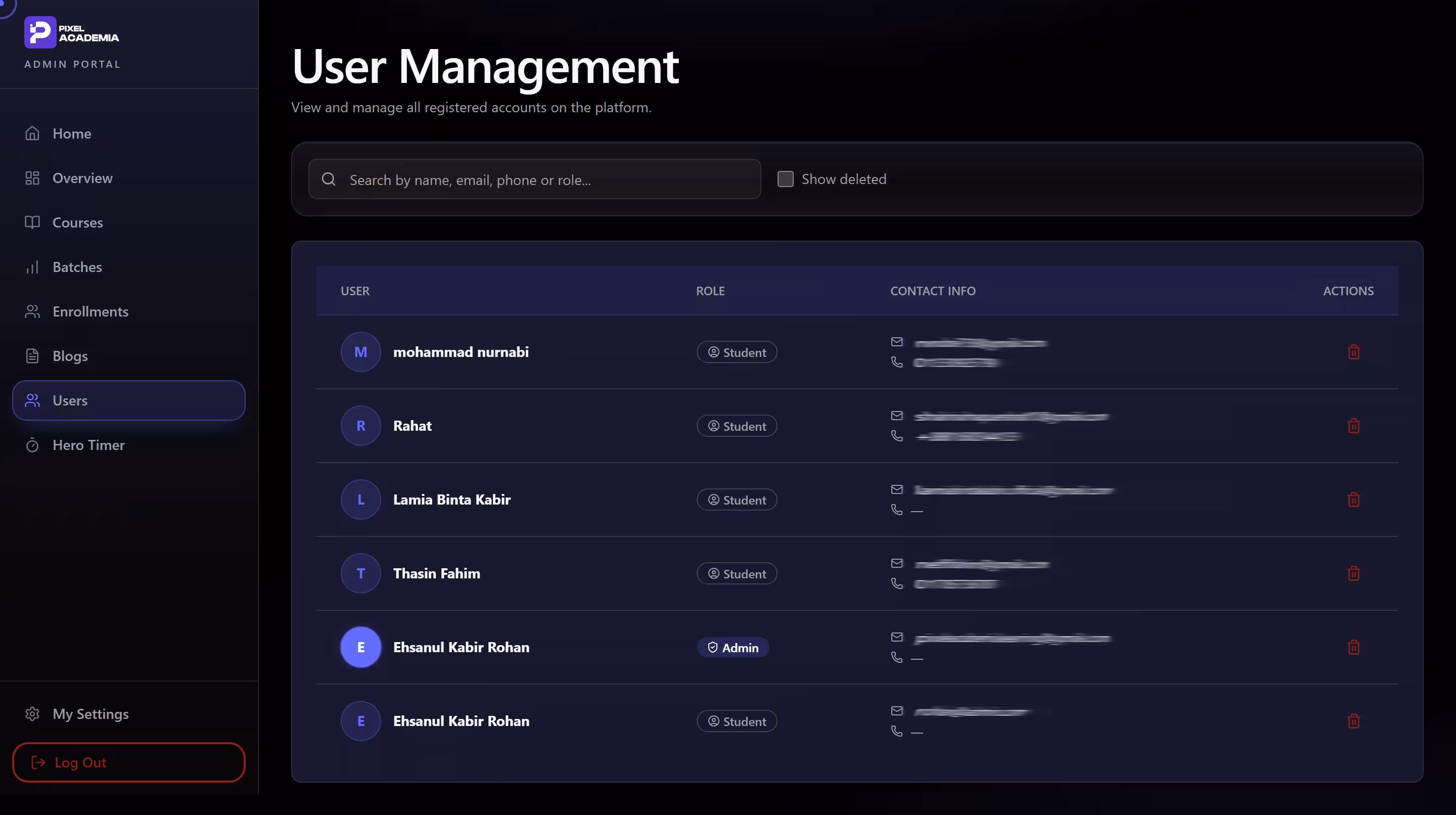The image size is (1456, 815).
Task: Click Thasin Fahim's T avatar
Action: (360, 573)
